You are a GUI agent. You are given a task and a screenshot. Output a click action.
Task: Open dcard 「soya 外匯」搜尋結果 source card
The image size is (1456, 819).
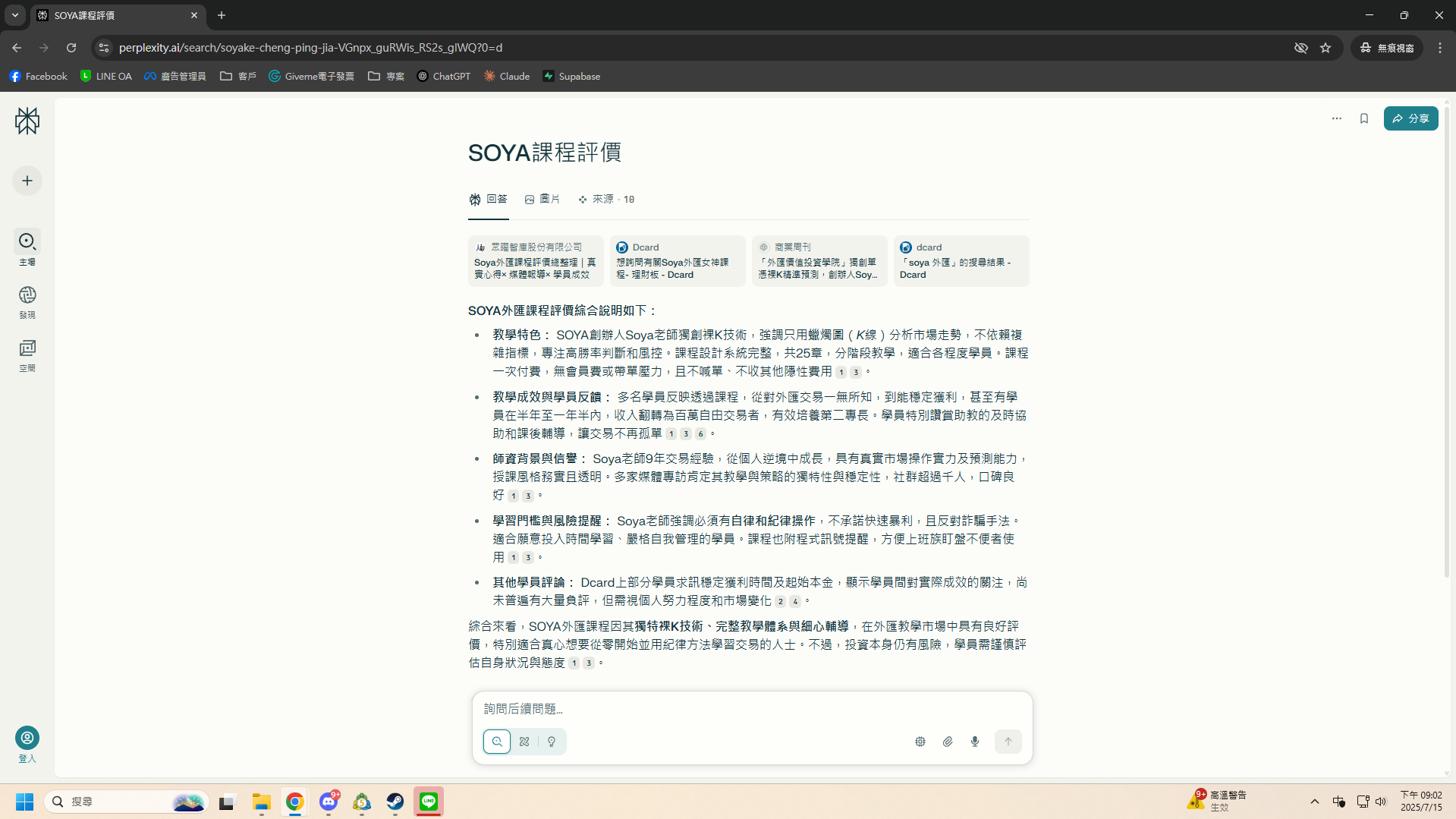(961, 261)
